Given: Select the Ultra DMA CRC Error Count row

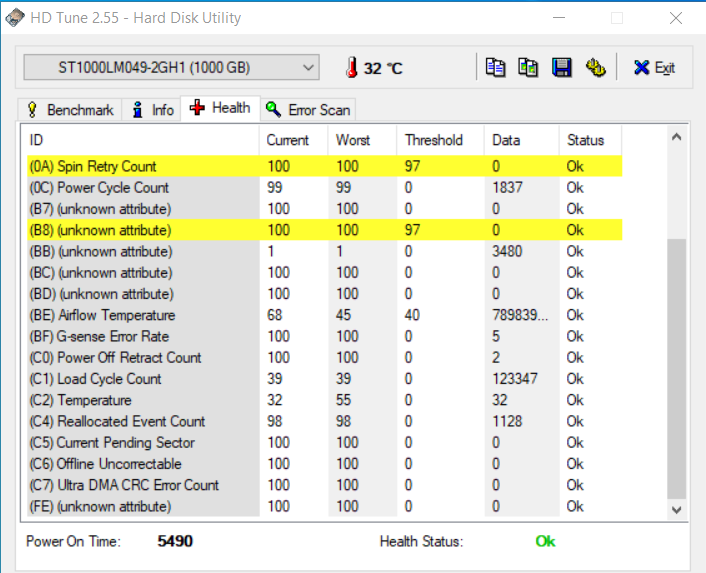Looking at the screenshot, I should pyautogui.click(x=325, y=485).
